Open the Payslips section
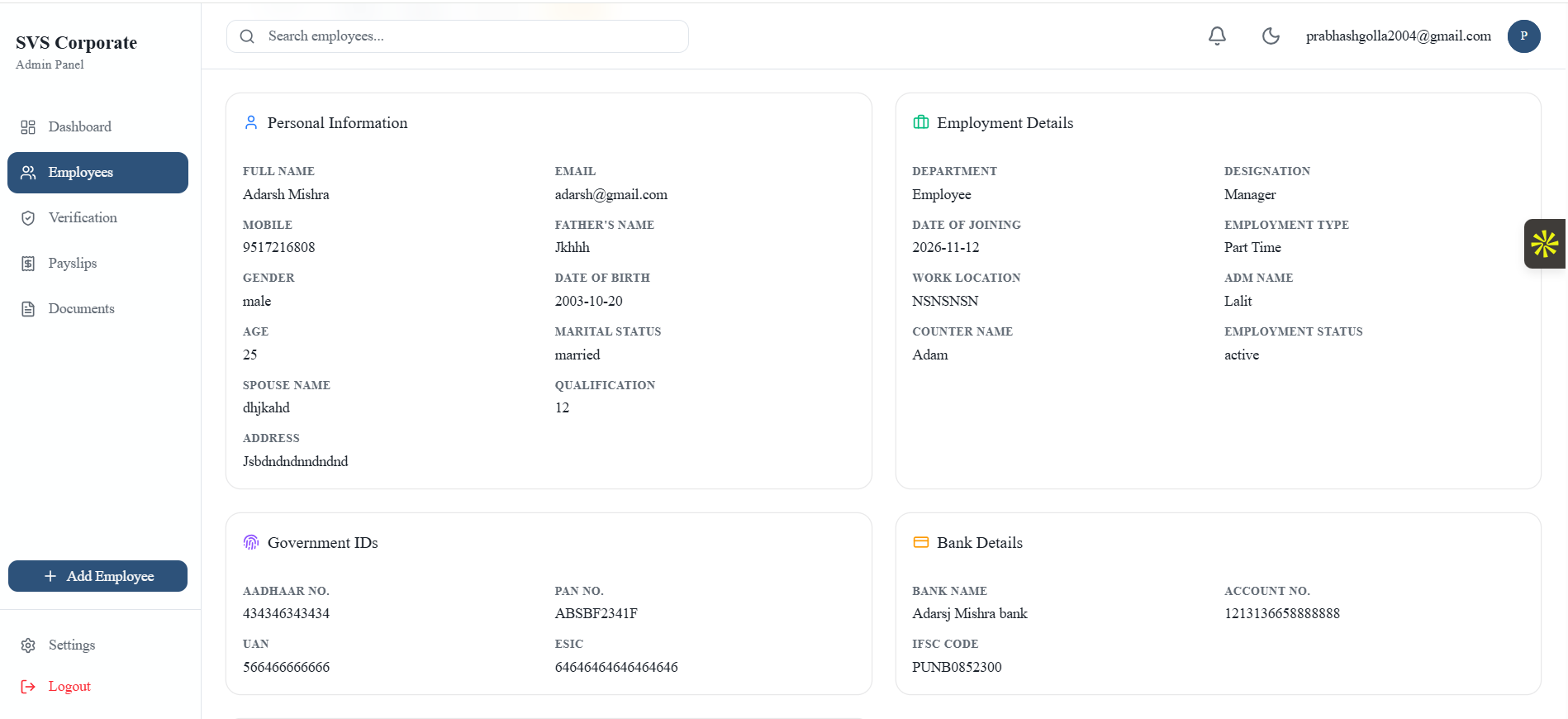Image resolution: width=1568 pixels, height=719 pixels. [97, 264]
